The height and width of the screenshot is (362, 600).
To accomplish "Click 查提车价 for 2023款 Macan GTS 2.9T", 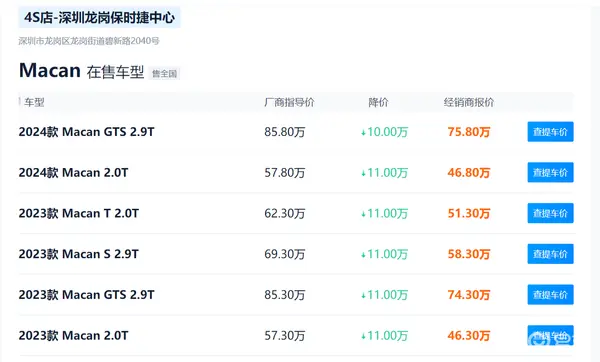I will pos(550,295).
